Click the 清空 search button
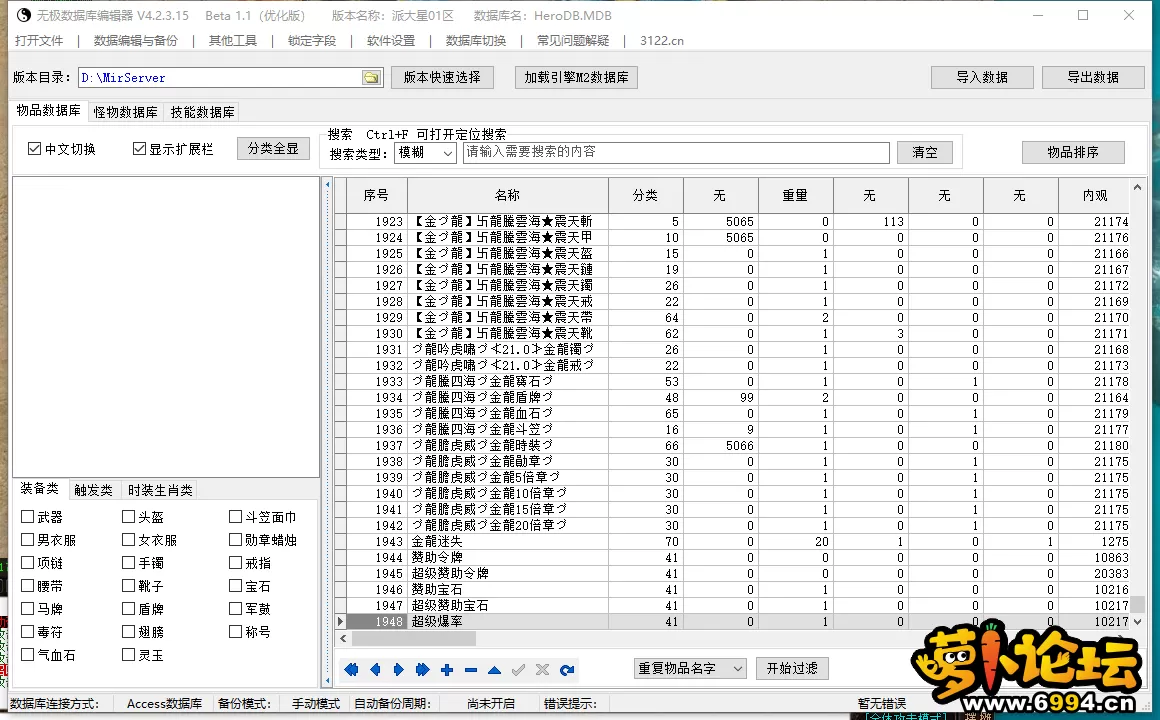Image resolution: width=1160 pixels, height=720 pixels. [x=925, y=152]
